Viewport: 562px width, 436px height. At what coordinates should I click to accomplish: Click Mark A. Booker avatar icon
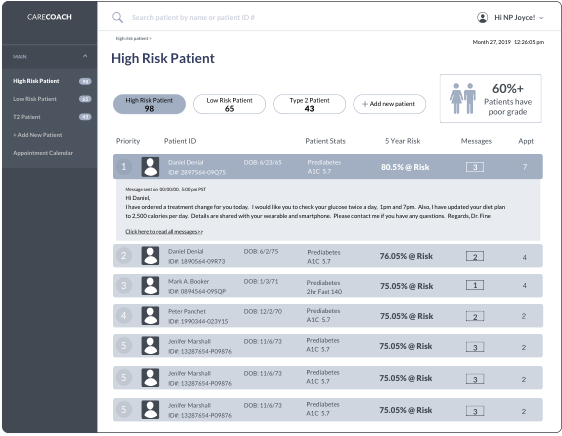click(x=150, y=286)
